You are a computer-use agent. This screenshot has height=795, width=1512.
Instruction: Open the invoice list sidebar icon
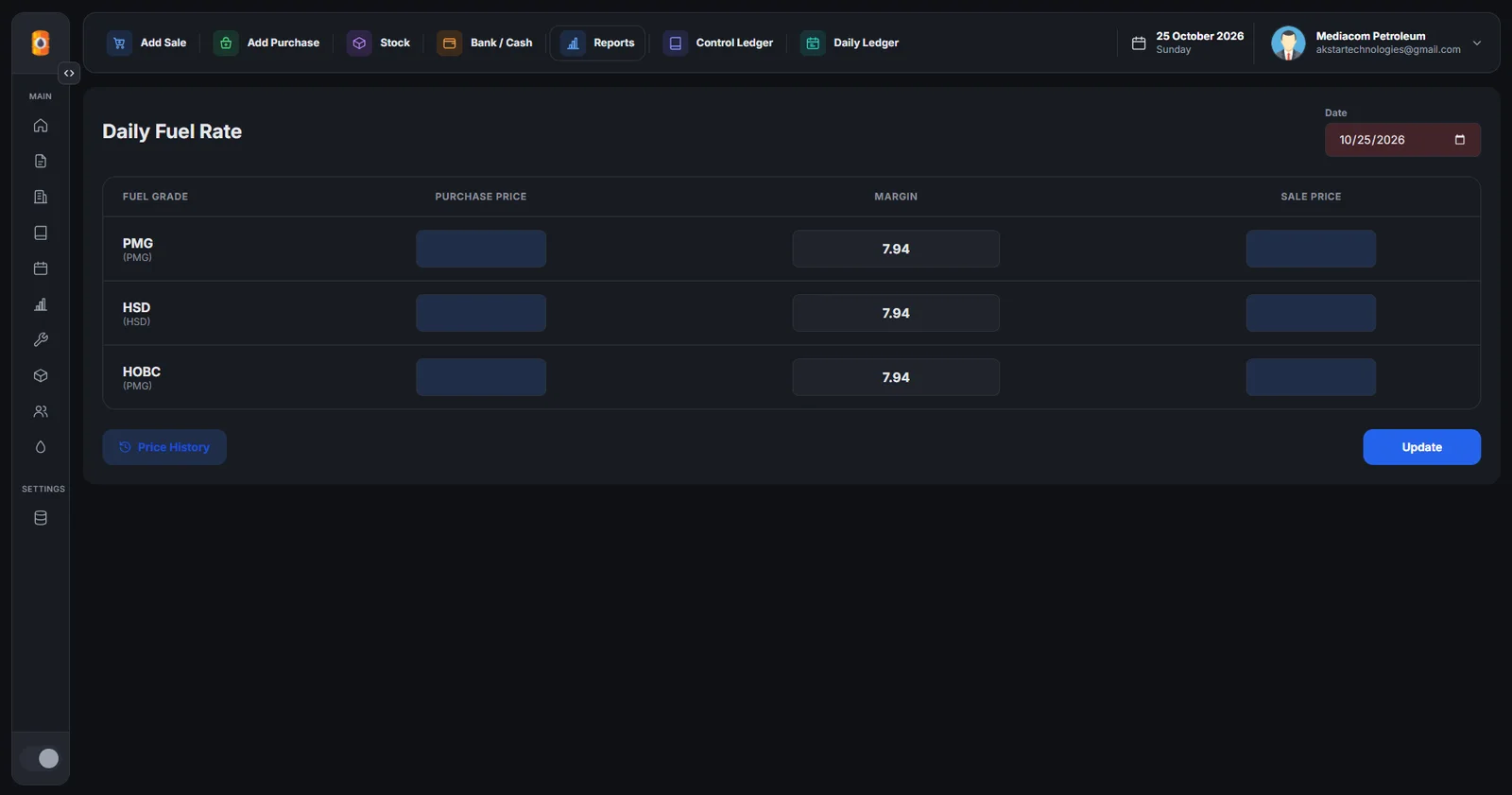pos(41,198)
